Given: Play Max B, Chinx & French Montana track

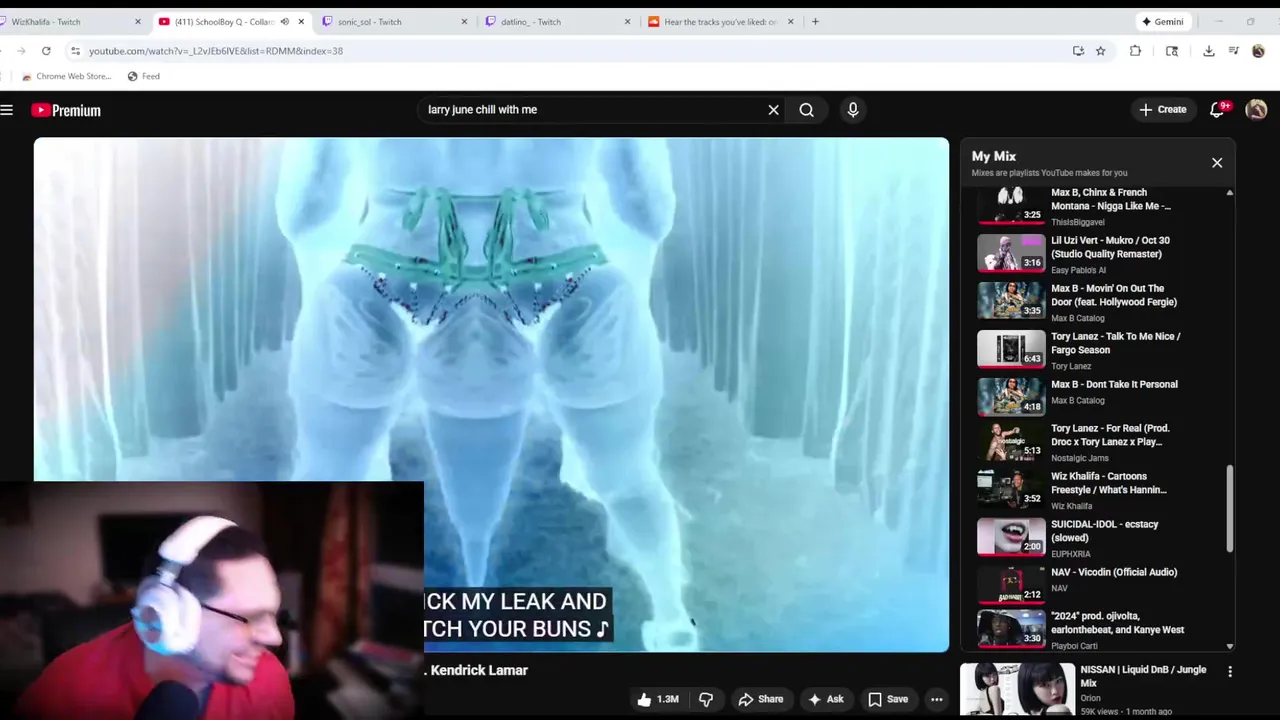Looking at the screenshot, I should [1097, 206].
